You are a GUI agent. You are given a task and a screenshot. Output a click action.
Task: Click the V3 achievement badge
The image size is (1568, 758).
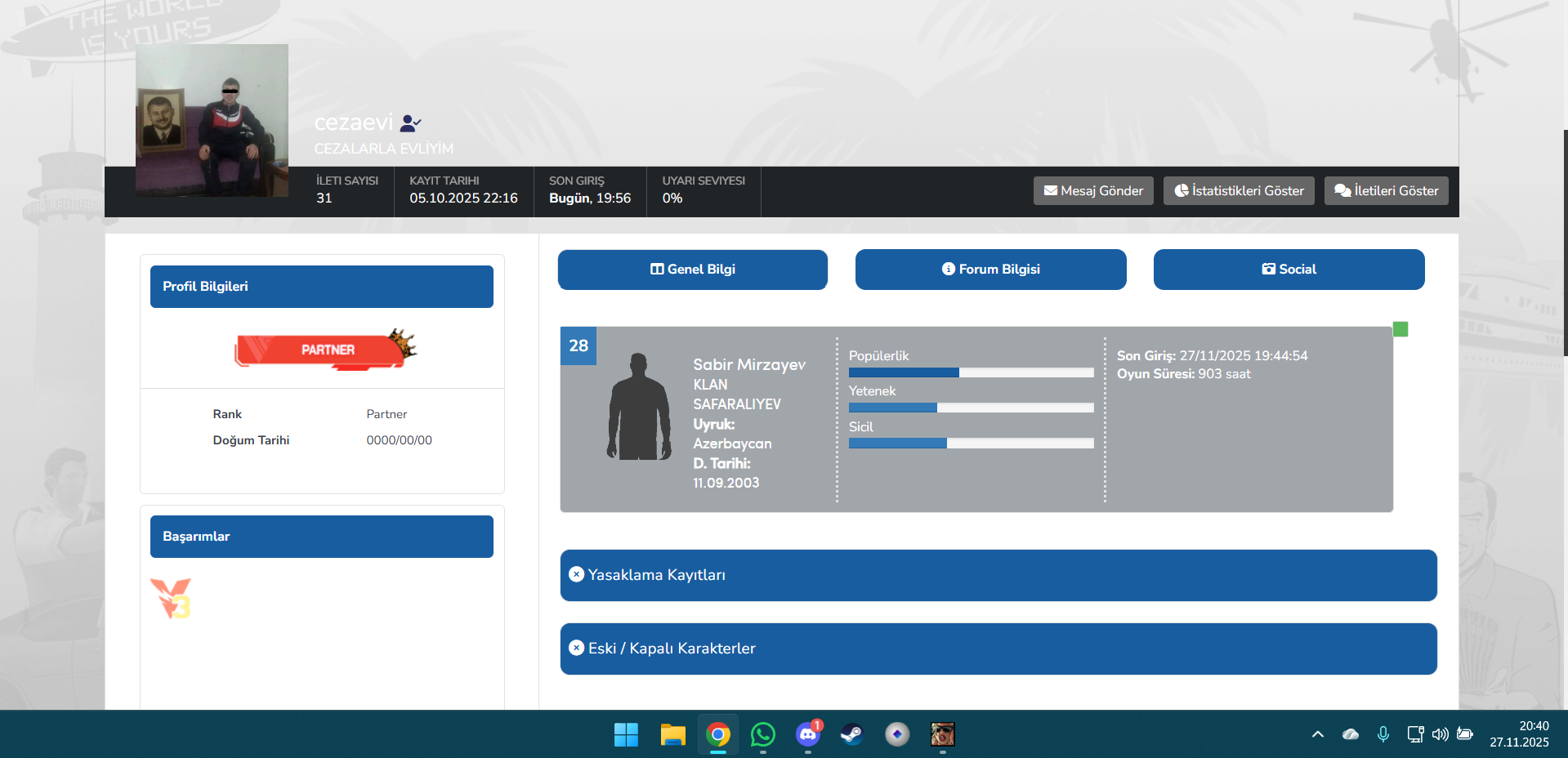[x=172, y=599]
